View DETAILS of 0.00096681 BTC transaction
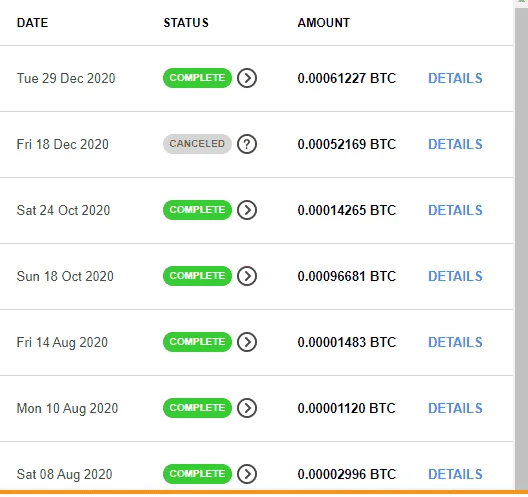The height and width of the screenshot is (497, 528). (x=455, y=276)
